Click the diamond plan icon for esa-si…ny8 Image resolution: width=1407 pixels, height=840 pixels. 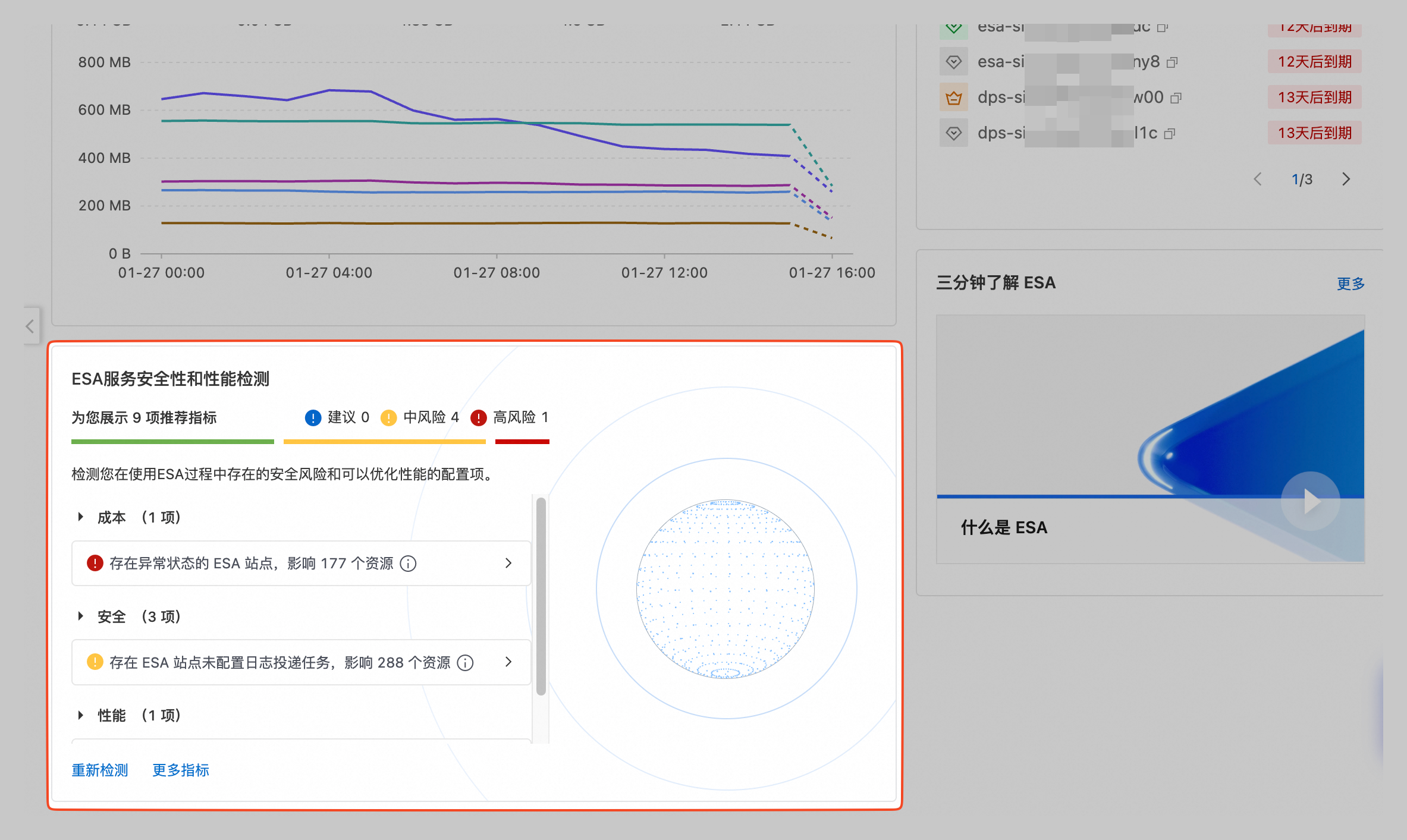coord(953,62)
